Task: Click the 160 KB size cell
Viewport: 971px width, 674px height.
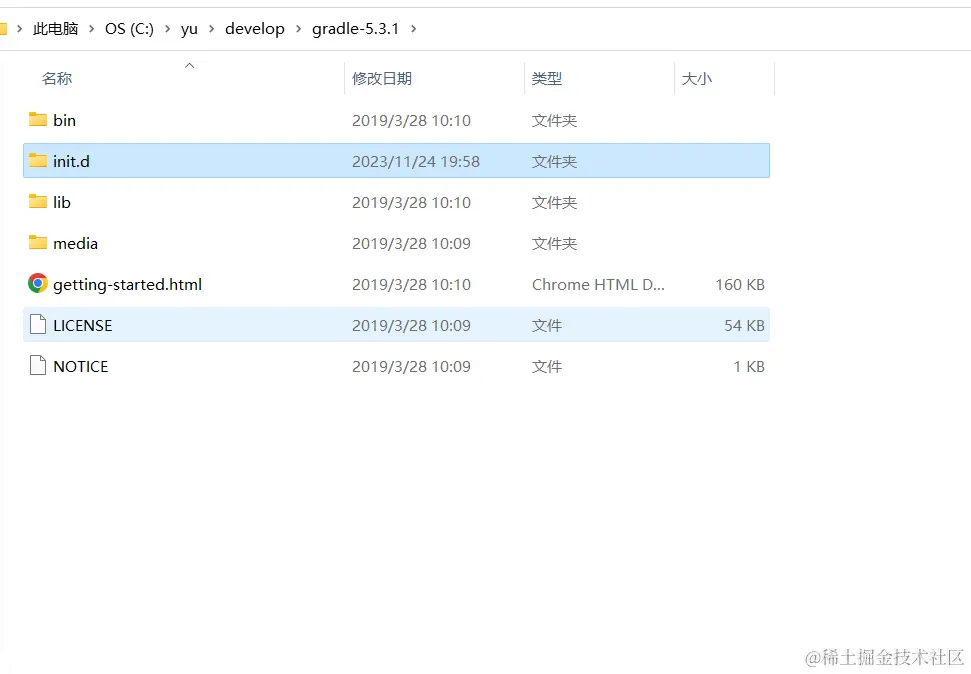Action: pyautogui.click(x=740, y=284)
